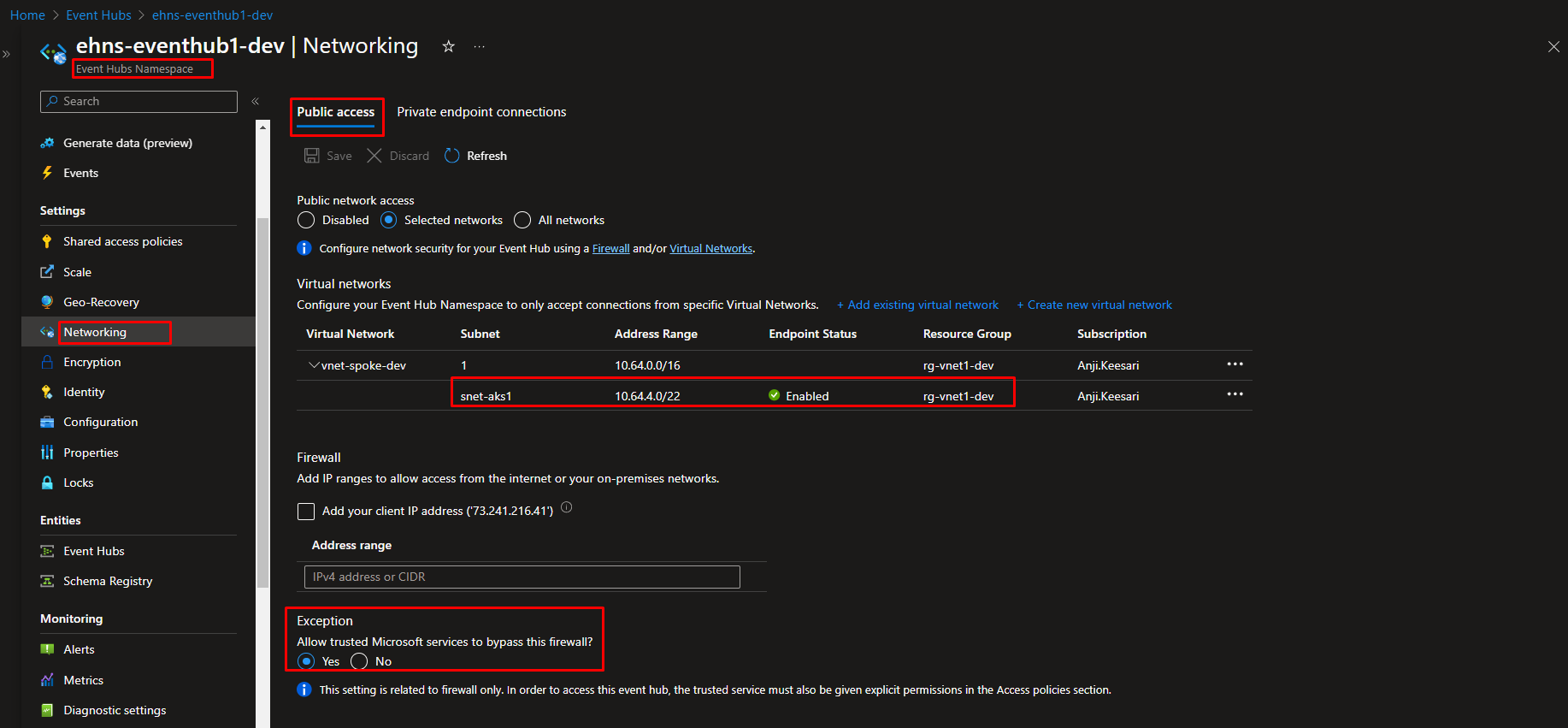Click the Generate data (preview) icon
Screen dimensions: 1568x728
click(47, 143)
